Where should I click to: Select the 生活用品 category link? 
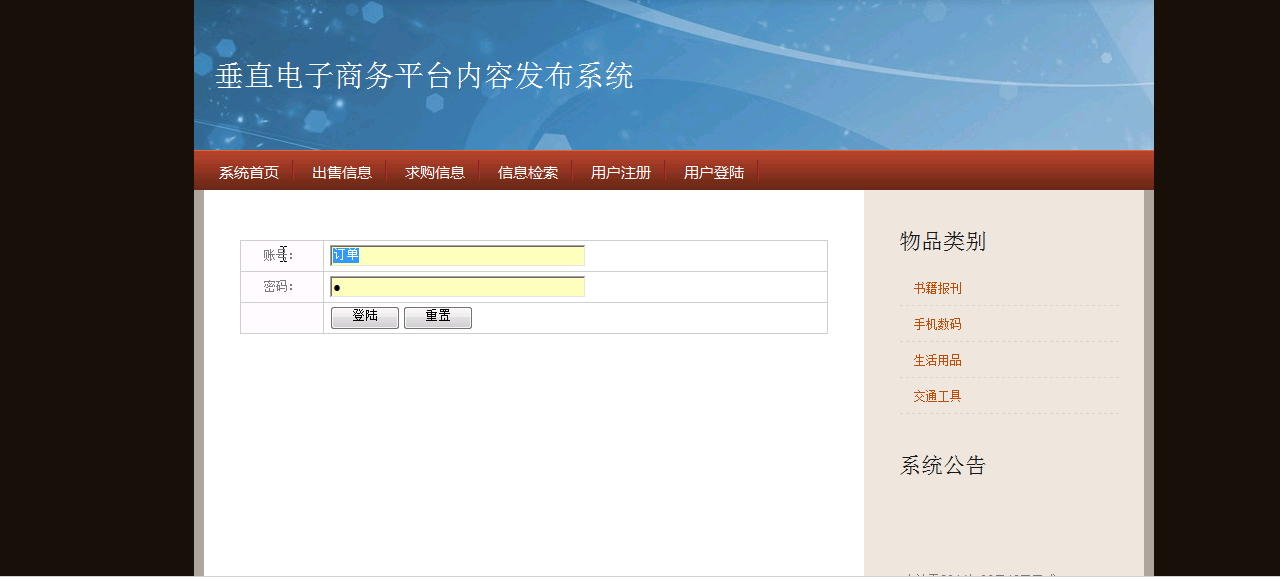pyautogui.click(x=937, y=360)
